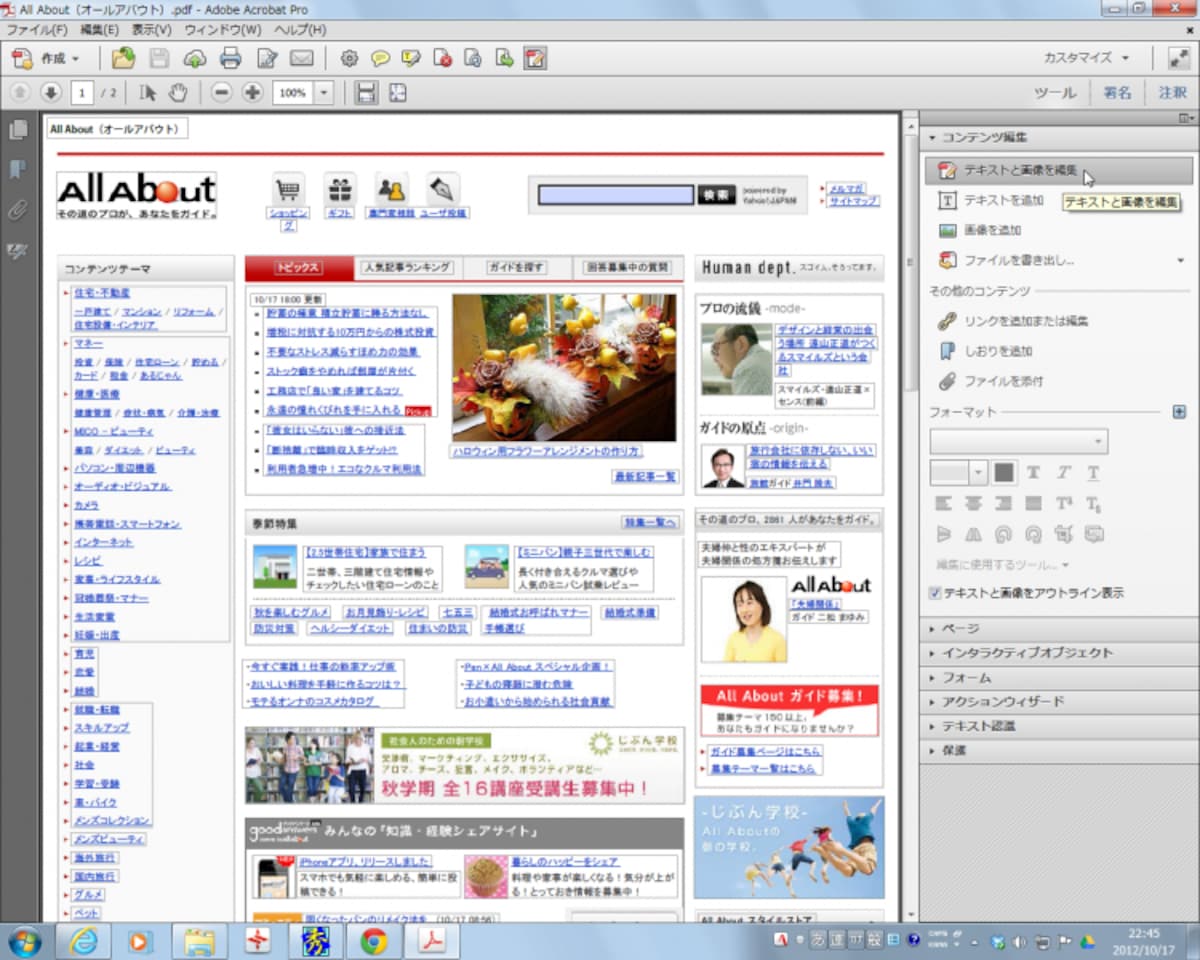Click the email envelope icon in toolbar
Screen dimensions: 1200x960
(301, 58)
